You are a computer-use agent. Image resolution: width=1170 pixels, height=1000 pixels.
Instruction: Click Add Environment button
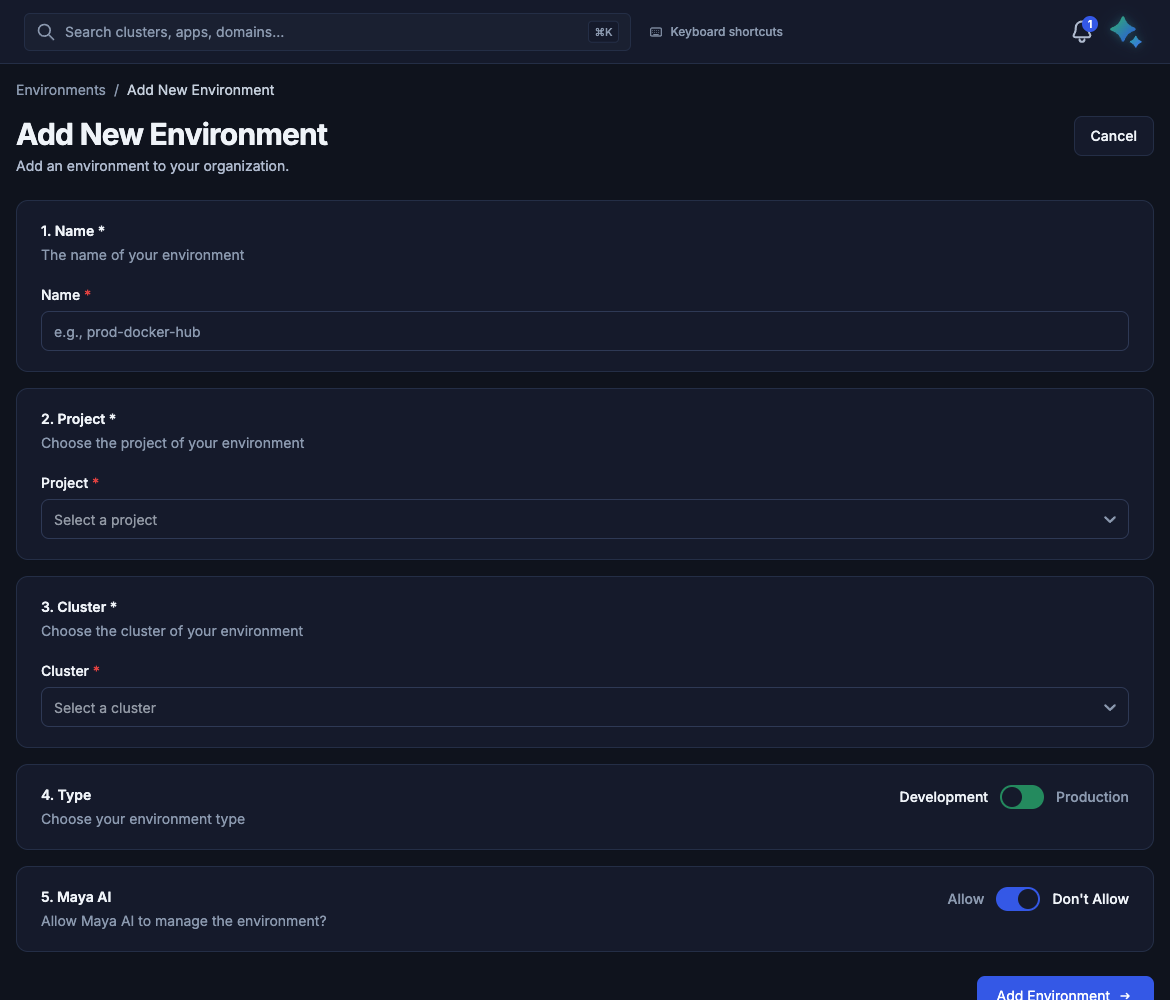point(1065,989)
